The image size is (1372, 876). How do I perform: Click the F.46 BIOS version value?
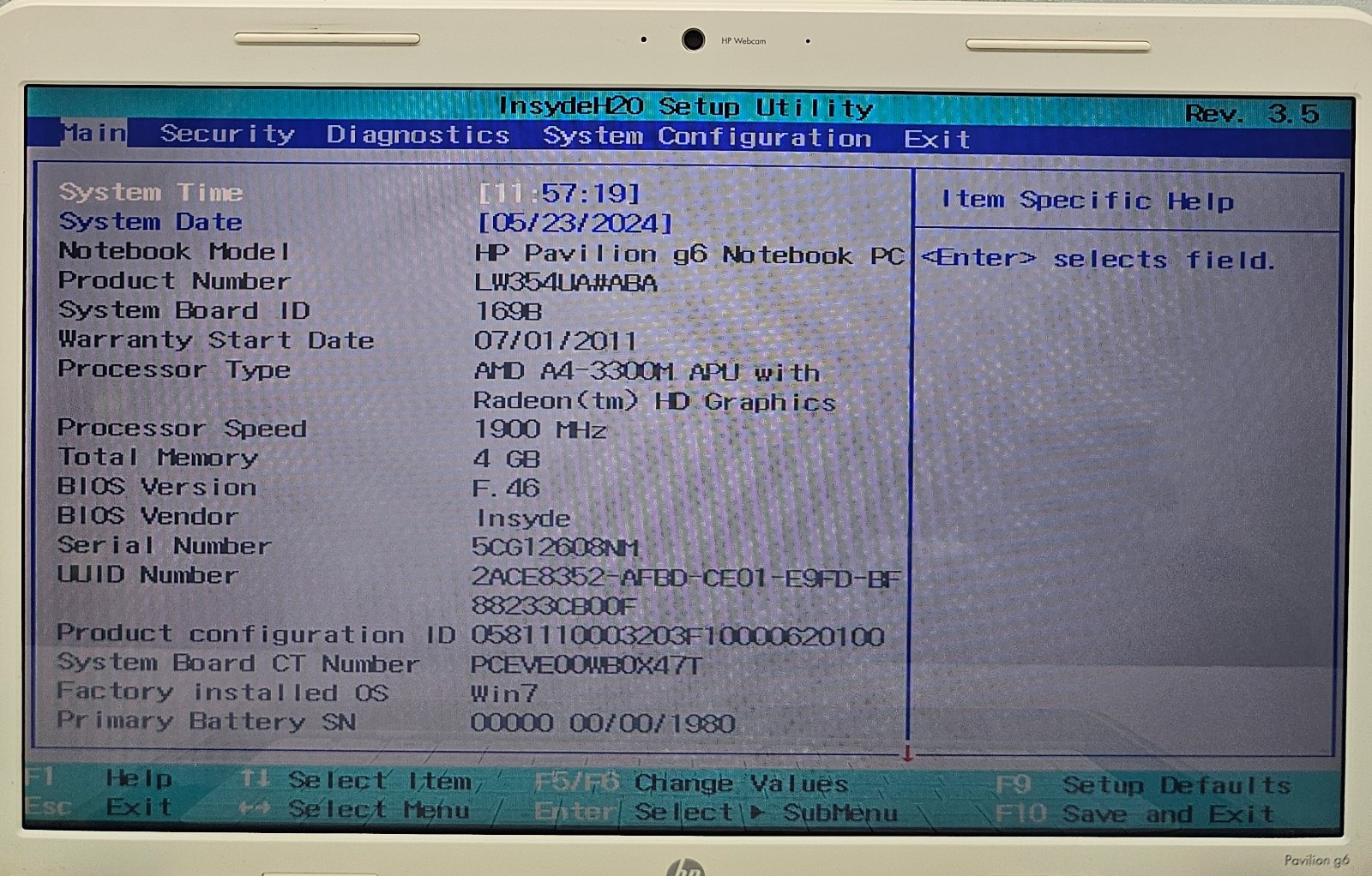[x=506, y=488]
